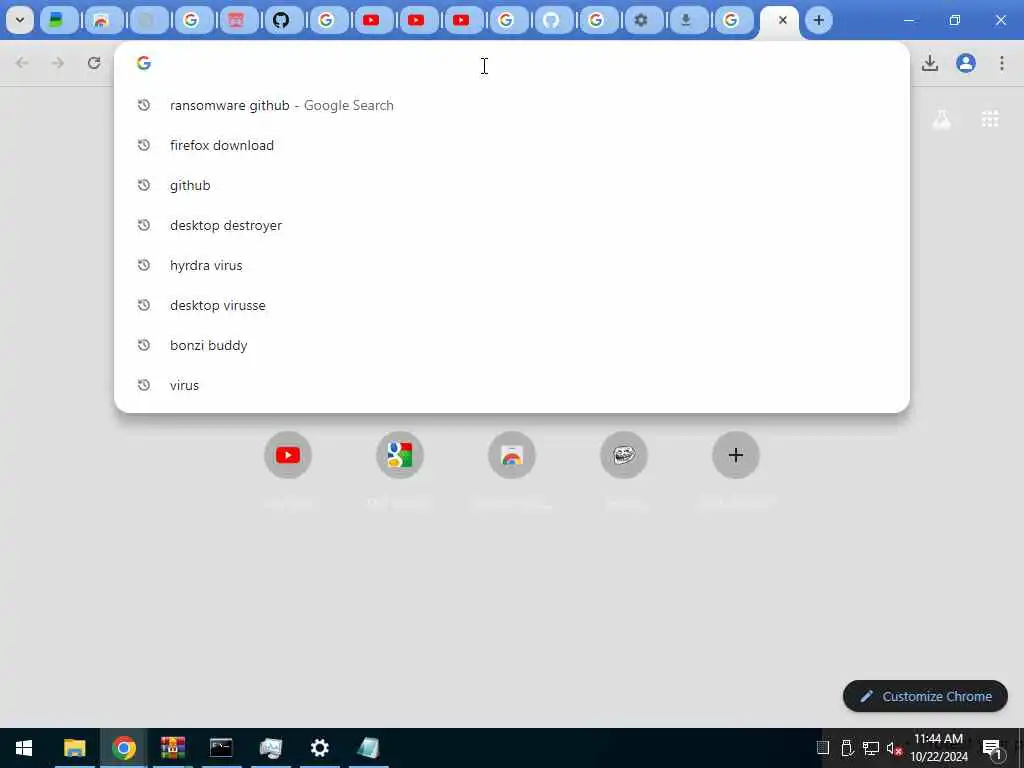This screenshot has width=1024, height=768.
Task: Select the "github" history suggestion
Action: 511,185
